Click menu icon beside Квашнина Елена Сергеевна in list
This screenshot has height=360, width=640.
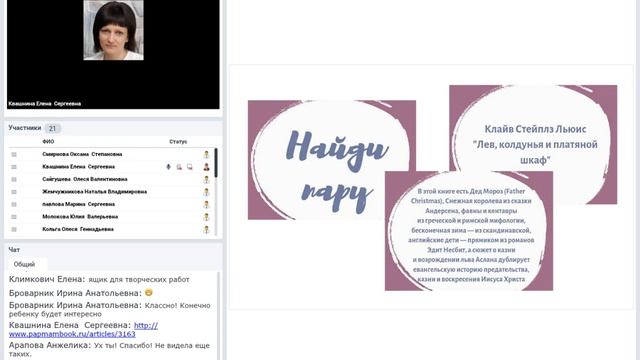[x=14, y=167]
